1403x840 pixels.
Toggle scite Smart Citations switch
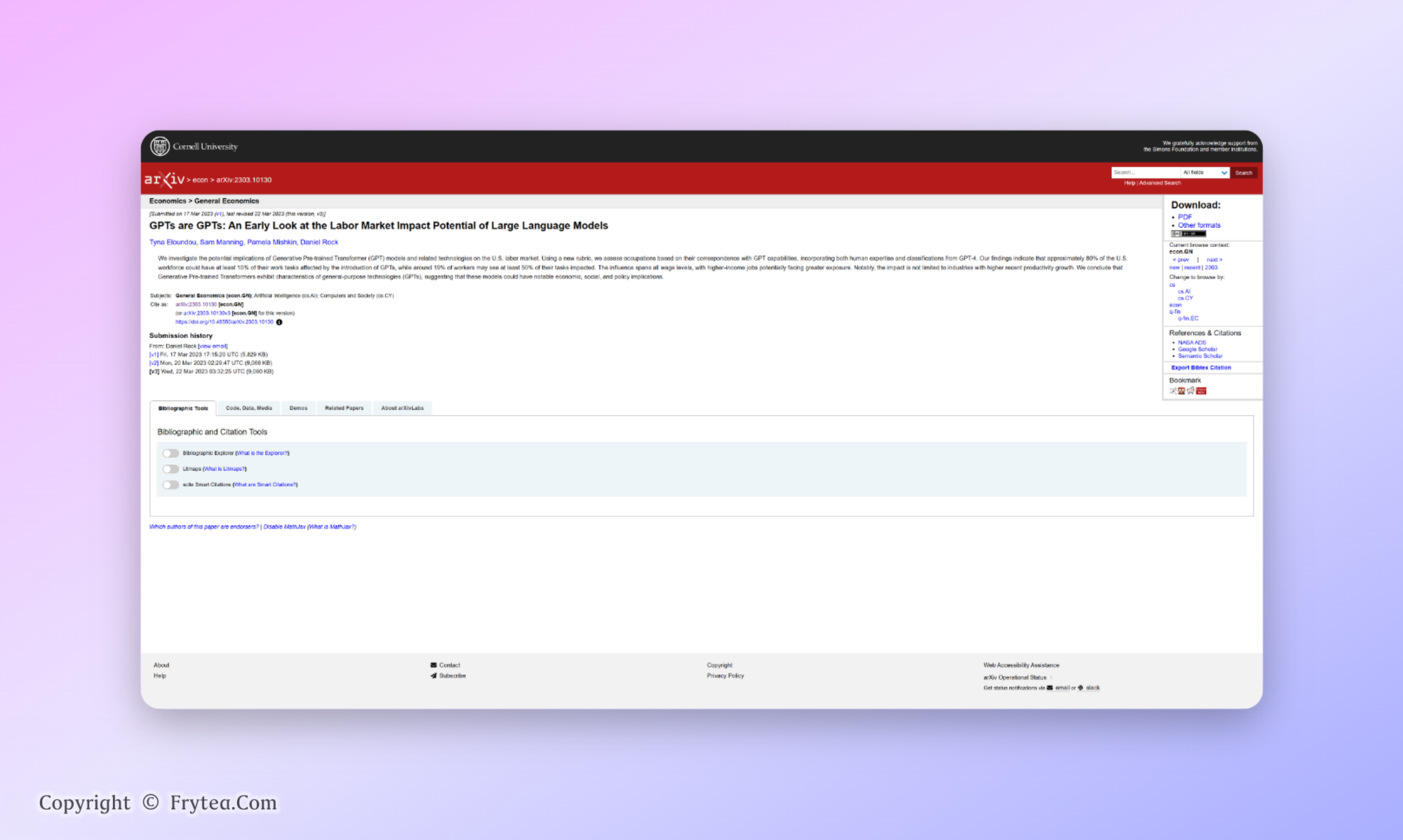[x=170, y=485]
